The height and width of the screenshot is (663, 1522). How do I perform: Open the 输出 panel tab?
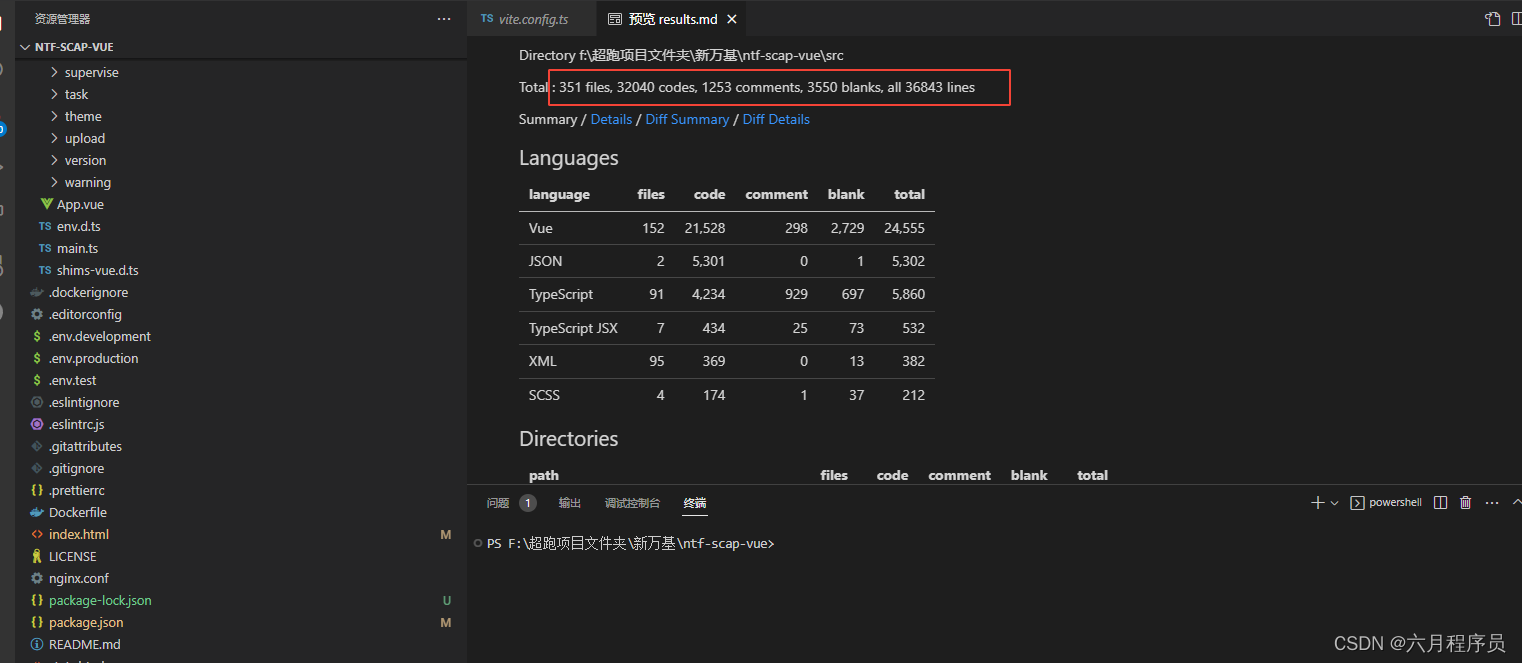(x=569, y=502)
